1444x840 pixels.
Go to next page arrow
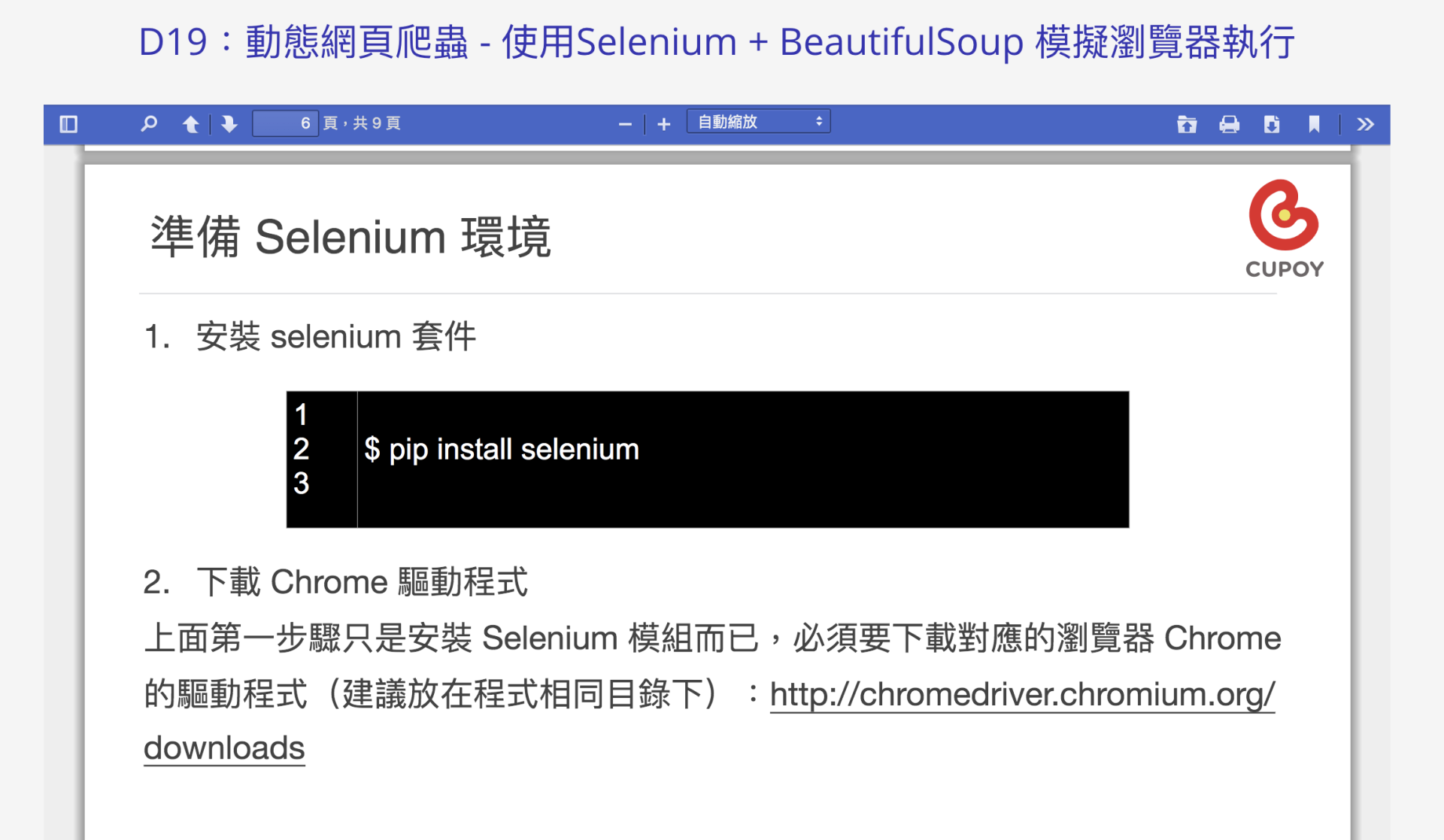click(x=229, y=124)
